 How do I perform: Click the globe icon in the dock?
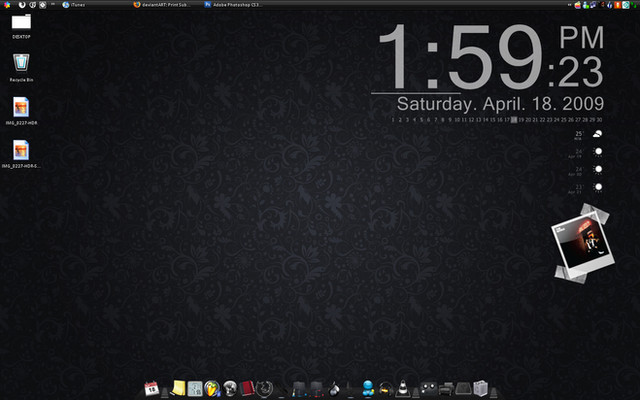(x=228, y=387)
